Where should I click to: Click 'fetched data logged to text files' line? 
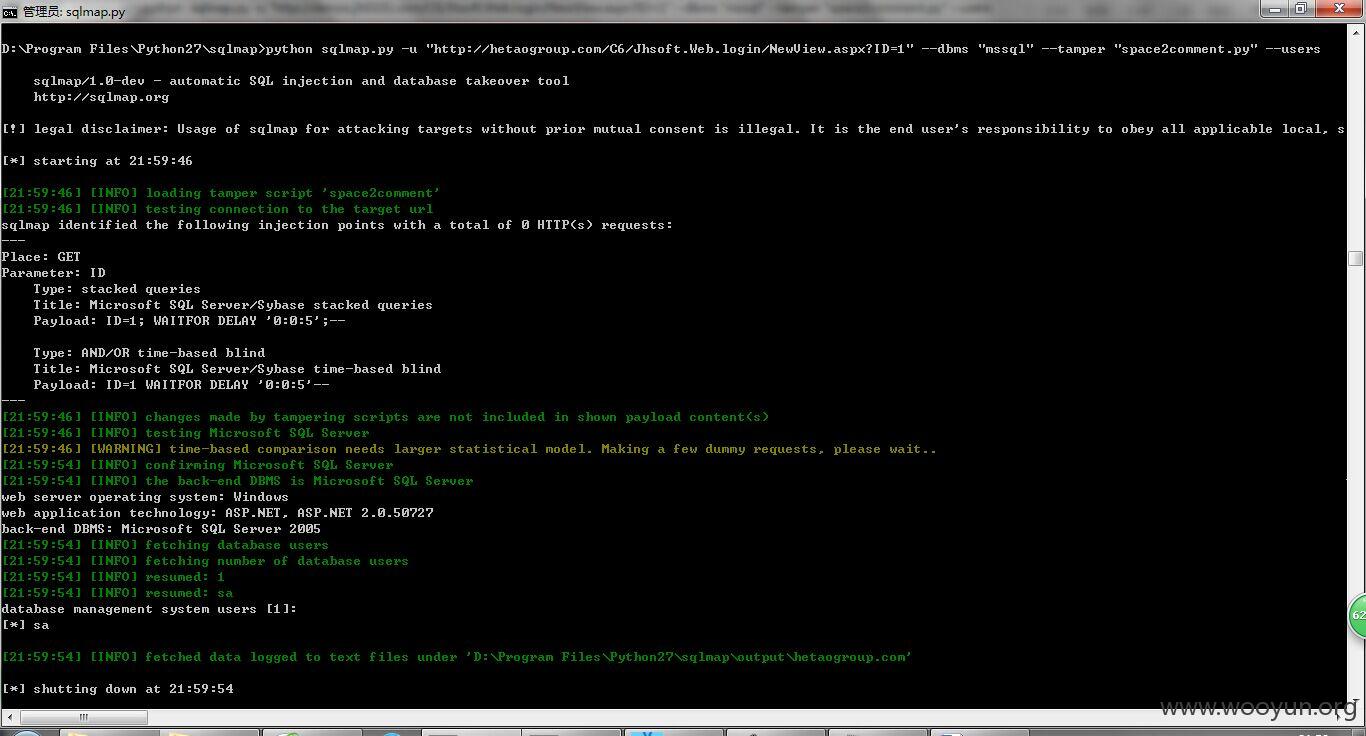[457, 657]
